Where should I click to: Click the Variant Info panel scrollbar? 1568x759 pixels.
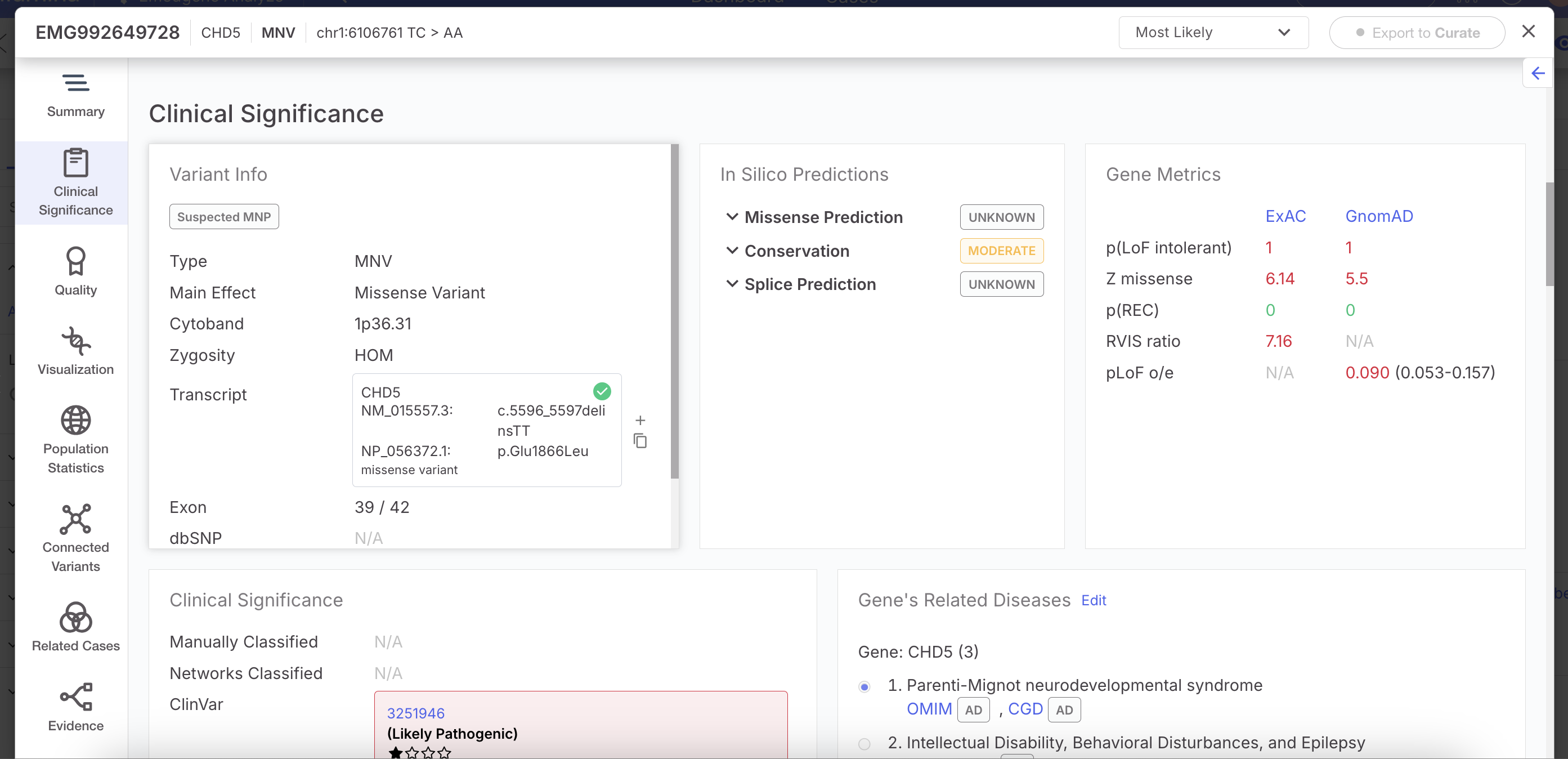(x=674, y=311)
